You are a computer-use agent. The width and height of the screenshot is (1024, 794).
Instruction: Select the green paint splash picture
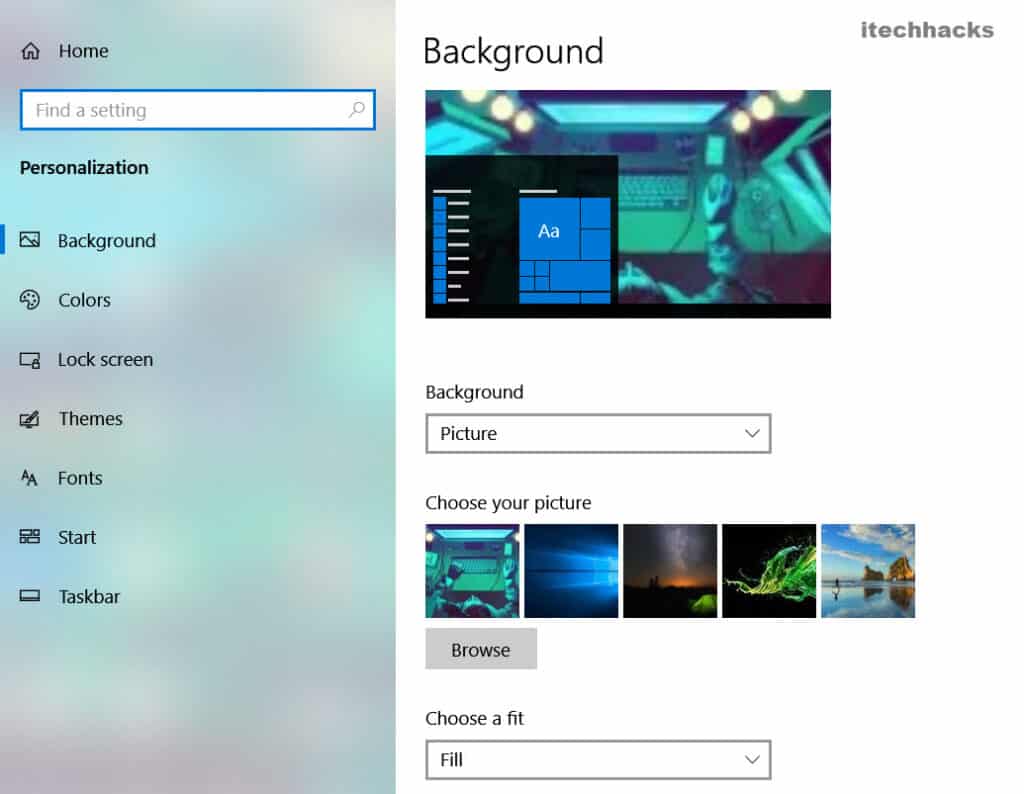coord(769,571)
